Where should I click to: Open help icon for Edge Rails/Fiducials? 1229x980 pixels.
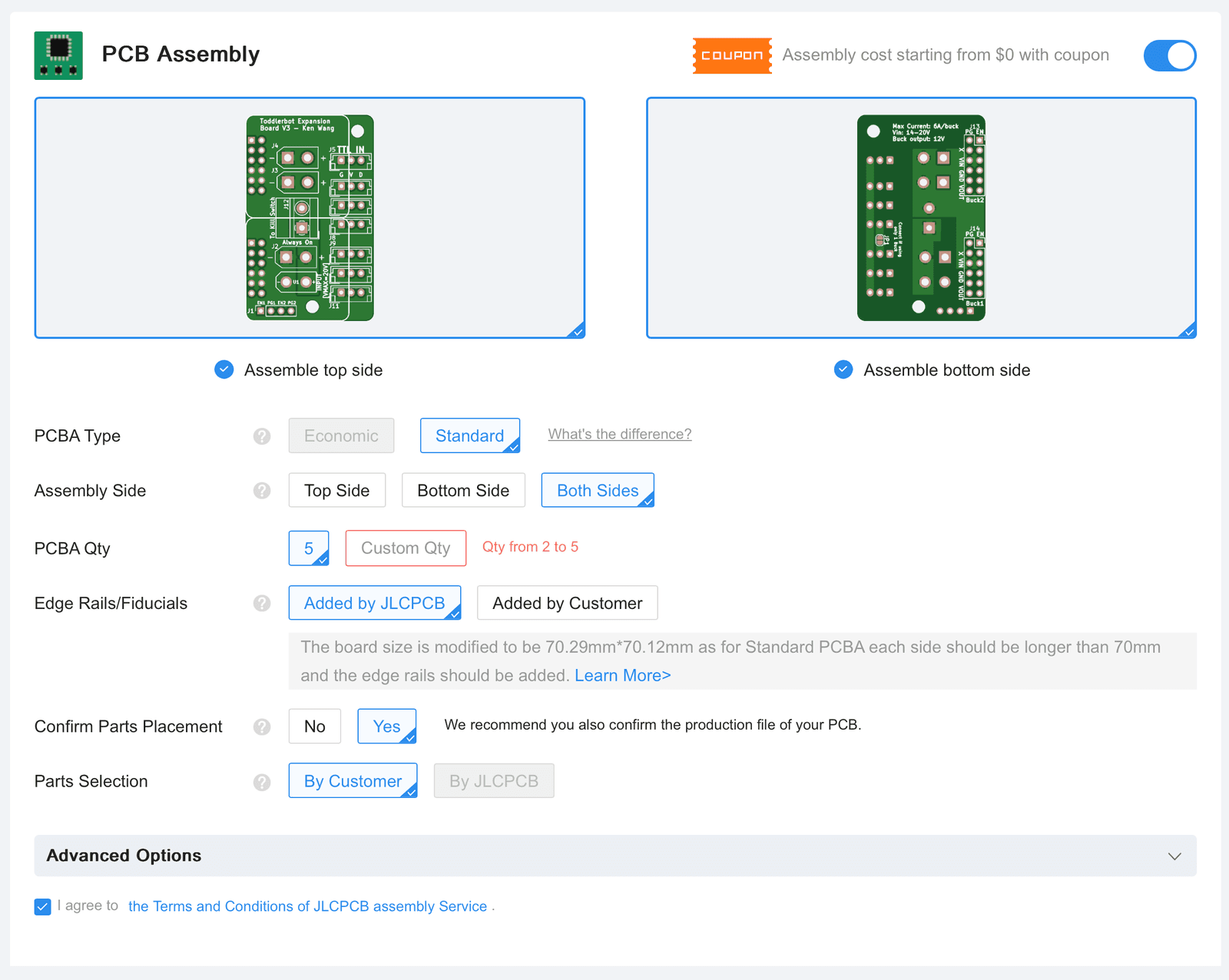[262, 604]
